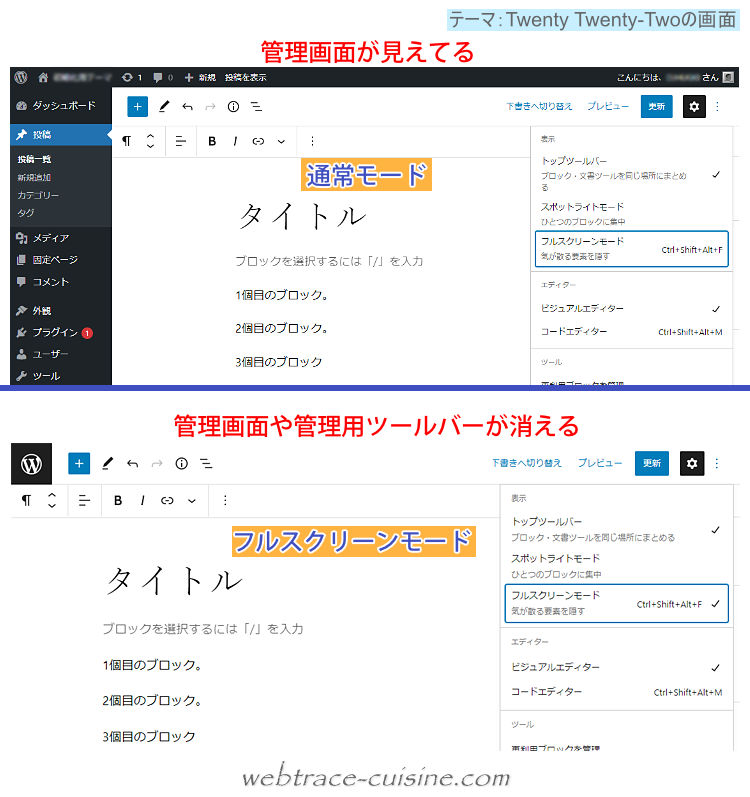Toggle italic in the upper block toolbar
Image resolution: width=750 pixels, height=797 pixels.
click(x=235, y=141)
